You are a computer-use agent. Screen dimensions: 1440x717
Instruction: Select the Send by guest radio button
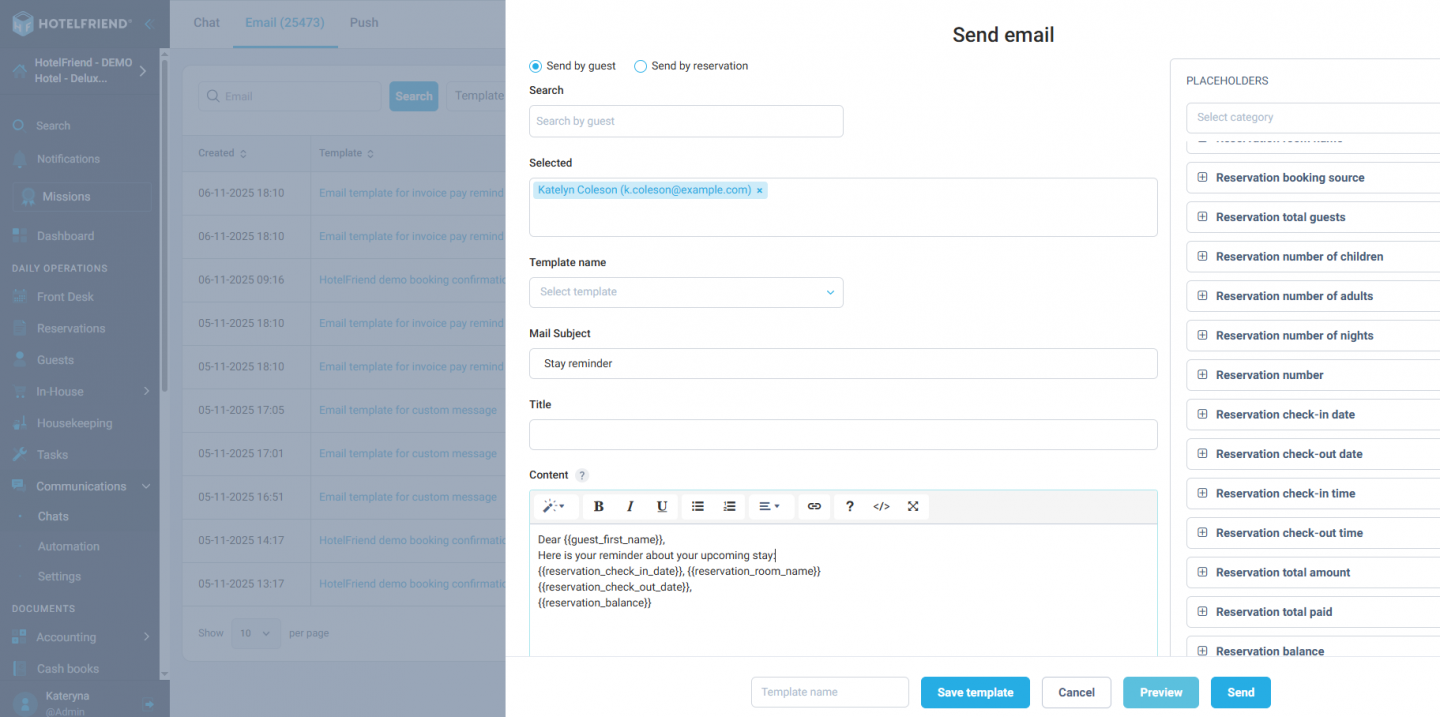[534, 66]
